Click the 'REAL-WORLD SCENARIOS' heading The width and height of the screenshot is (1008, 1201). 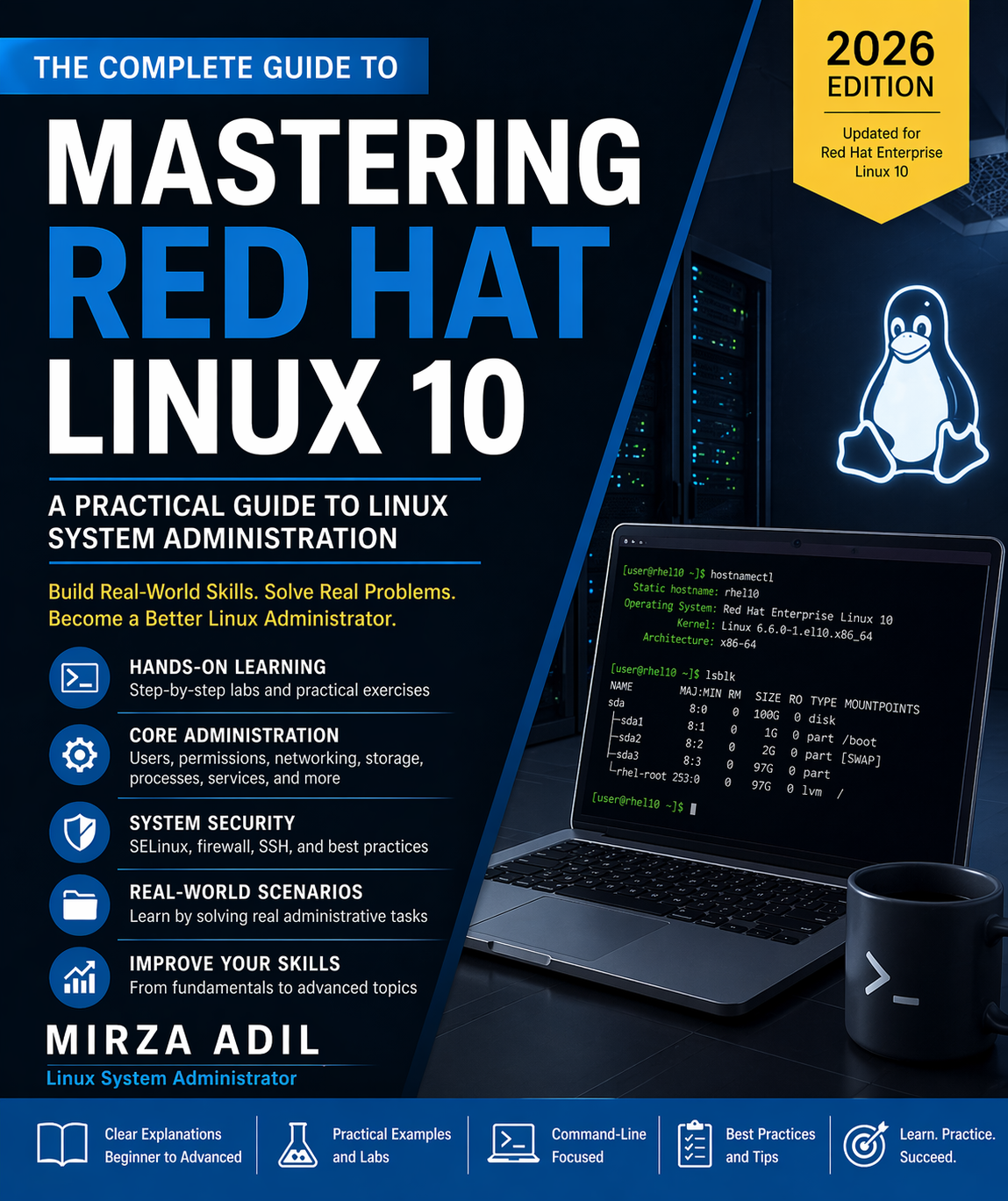tap(246, 892)
